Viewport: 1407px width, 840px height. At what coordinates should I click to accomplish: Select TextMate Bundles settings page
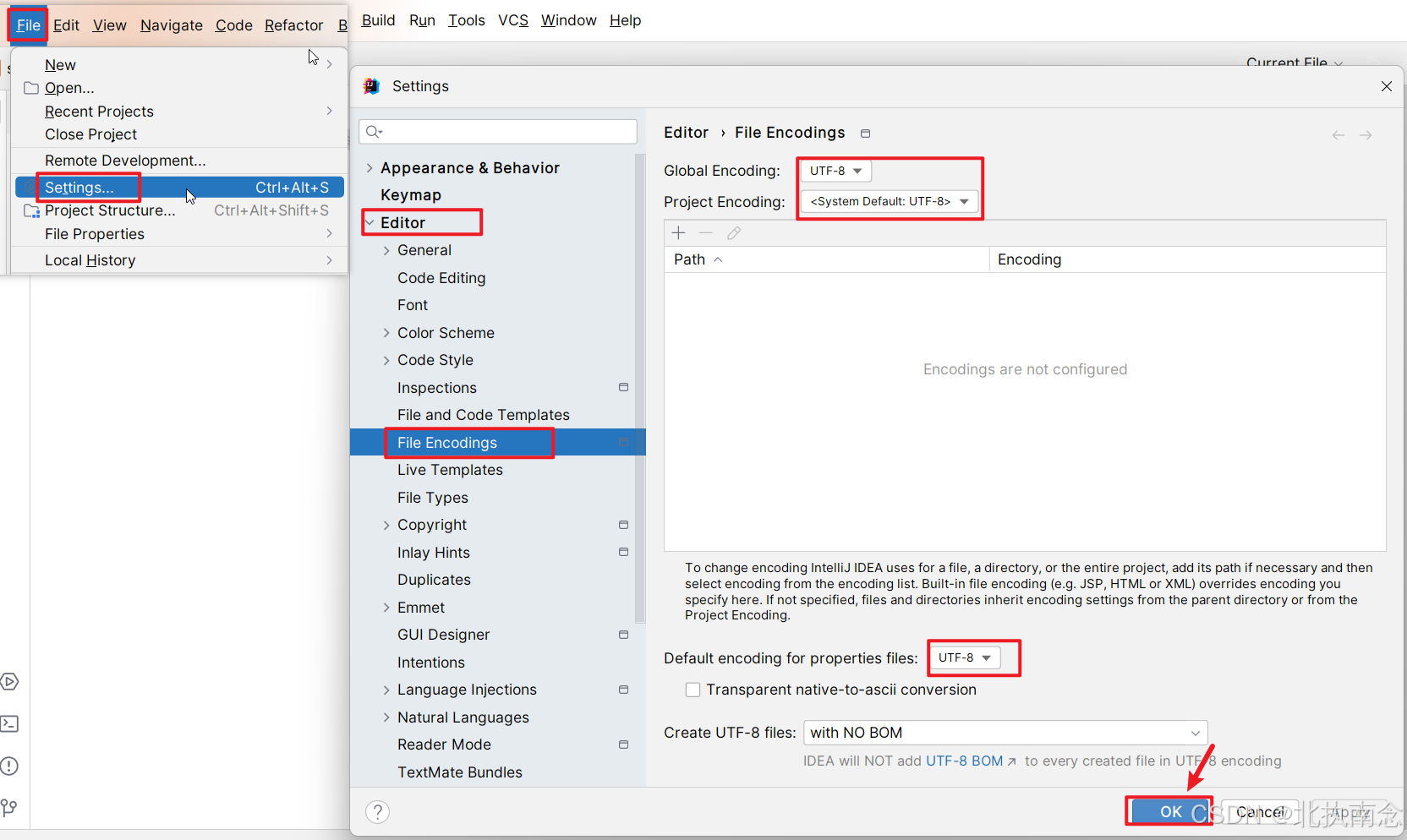click(460, 772)
